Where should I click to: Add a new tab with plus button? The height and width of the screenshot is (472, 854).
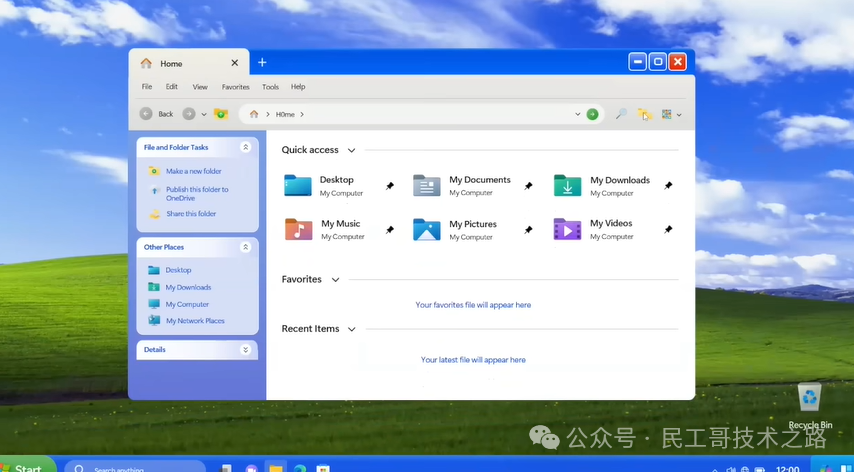[x=262, y=63]
